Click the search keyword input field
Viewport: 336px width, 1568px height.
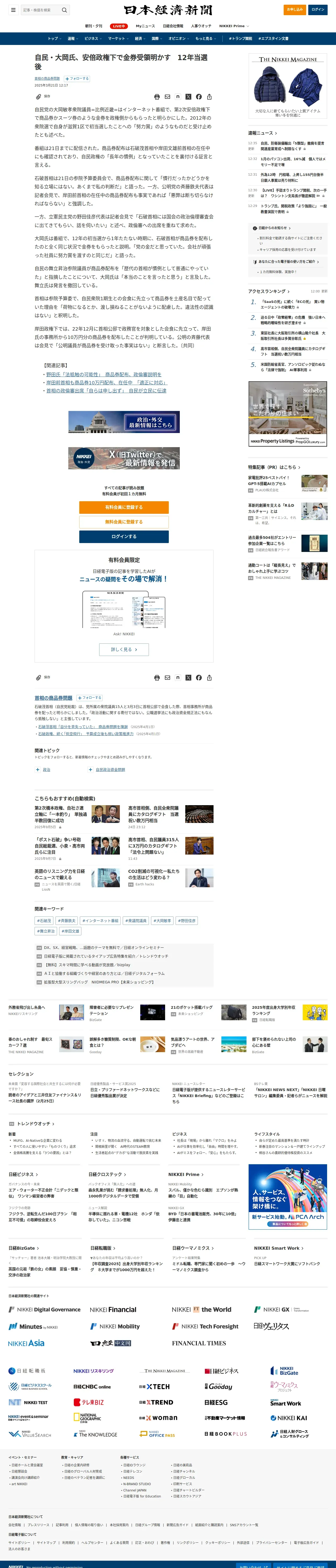click(x=40, y=10)
